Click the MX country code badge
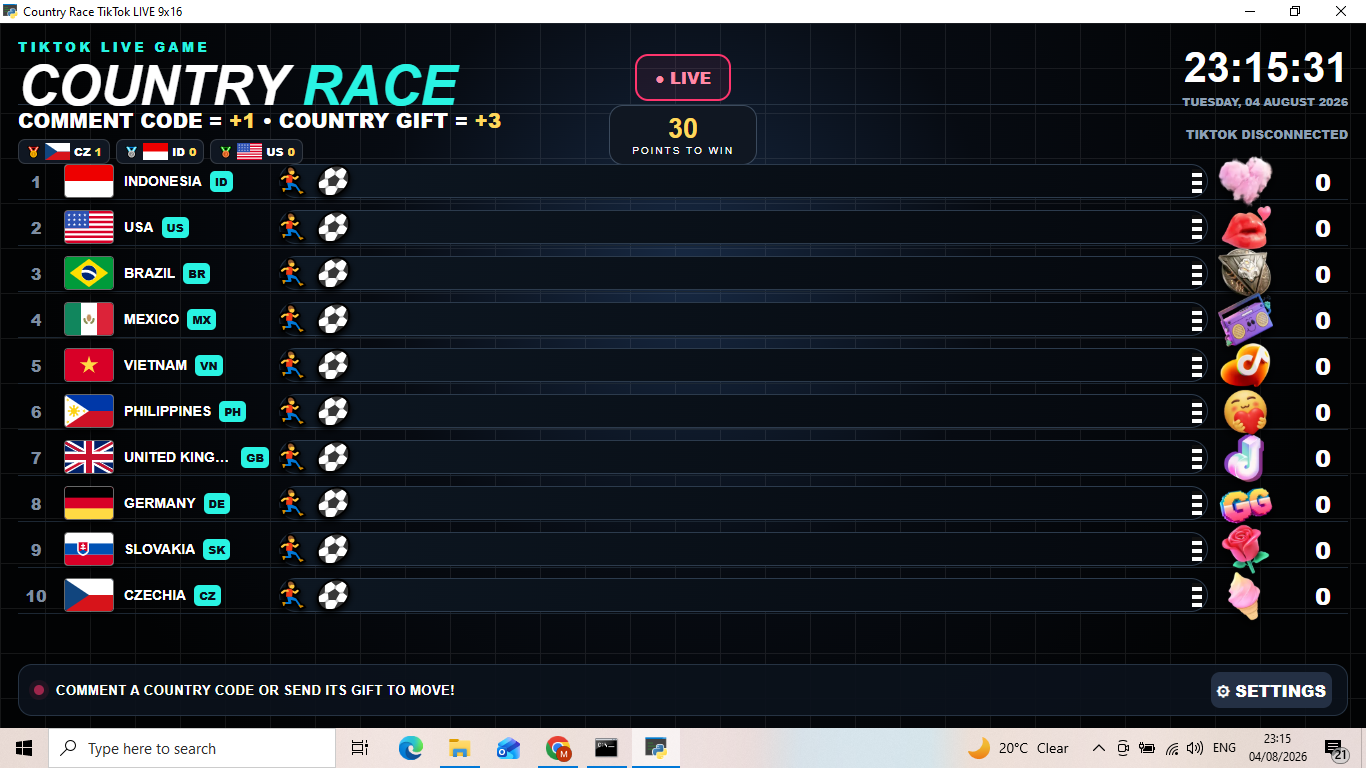 (202, 319)
